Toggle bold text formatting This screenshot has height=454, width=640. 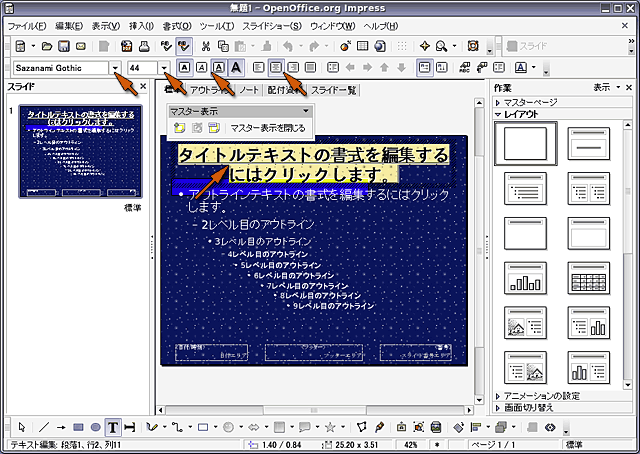(x=185, y=68)
